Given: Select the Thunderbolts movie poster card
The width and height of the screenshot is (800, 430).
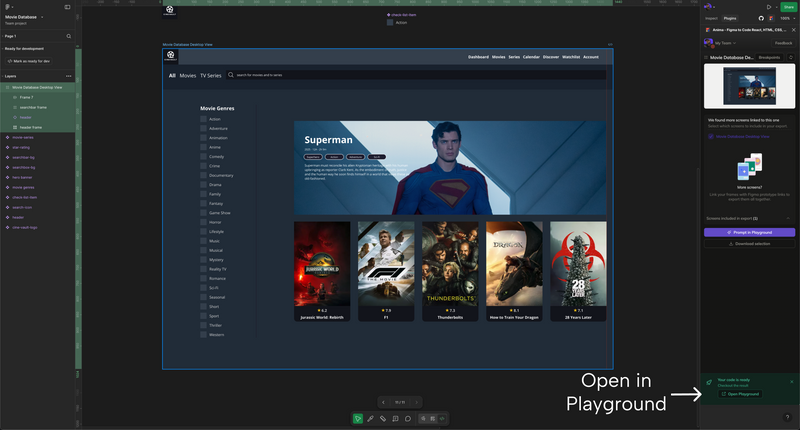Looking at the screenshot, I should tap(450, 271).
